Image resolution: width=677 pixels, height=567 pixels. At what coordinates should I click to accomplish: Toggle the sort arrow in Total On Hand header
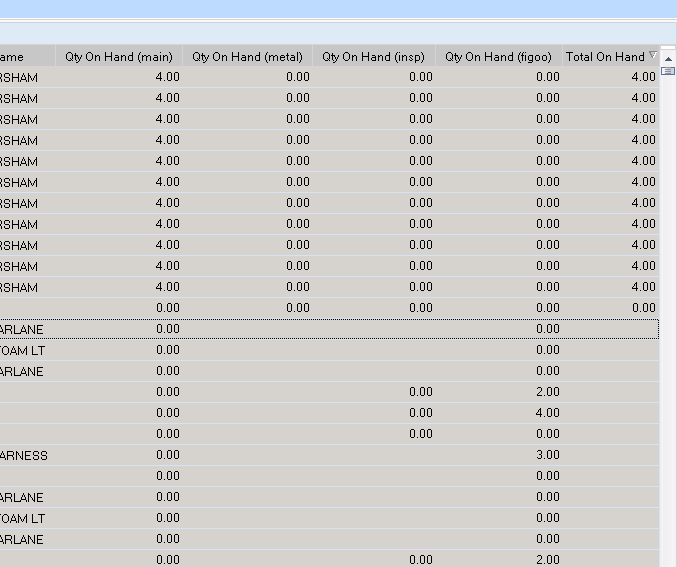click(652, 55)
